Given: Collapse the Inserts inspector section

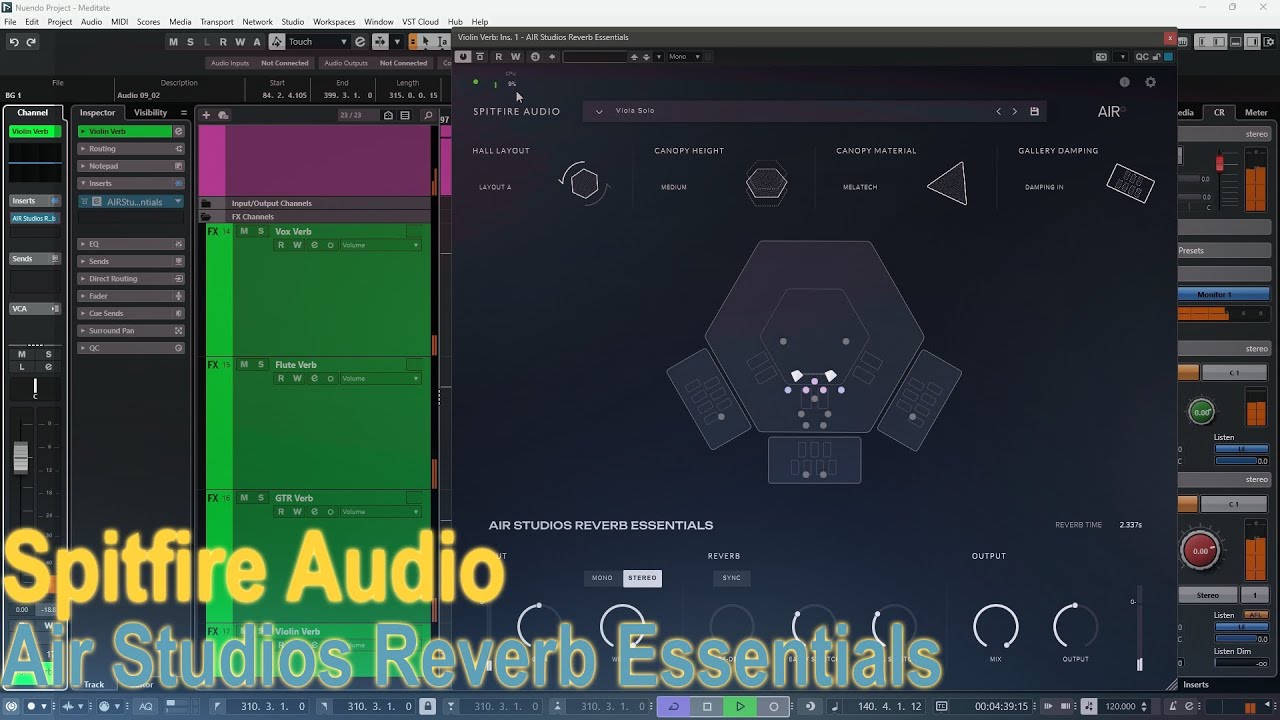Looking at the screenshot, I should pyautogui.click(x=131, y=183).
